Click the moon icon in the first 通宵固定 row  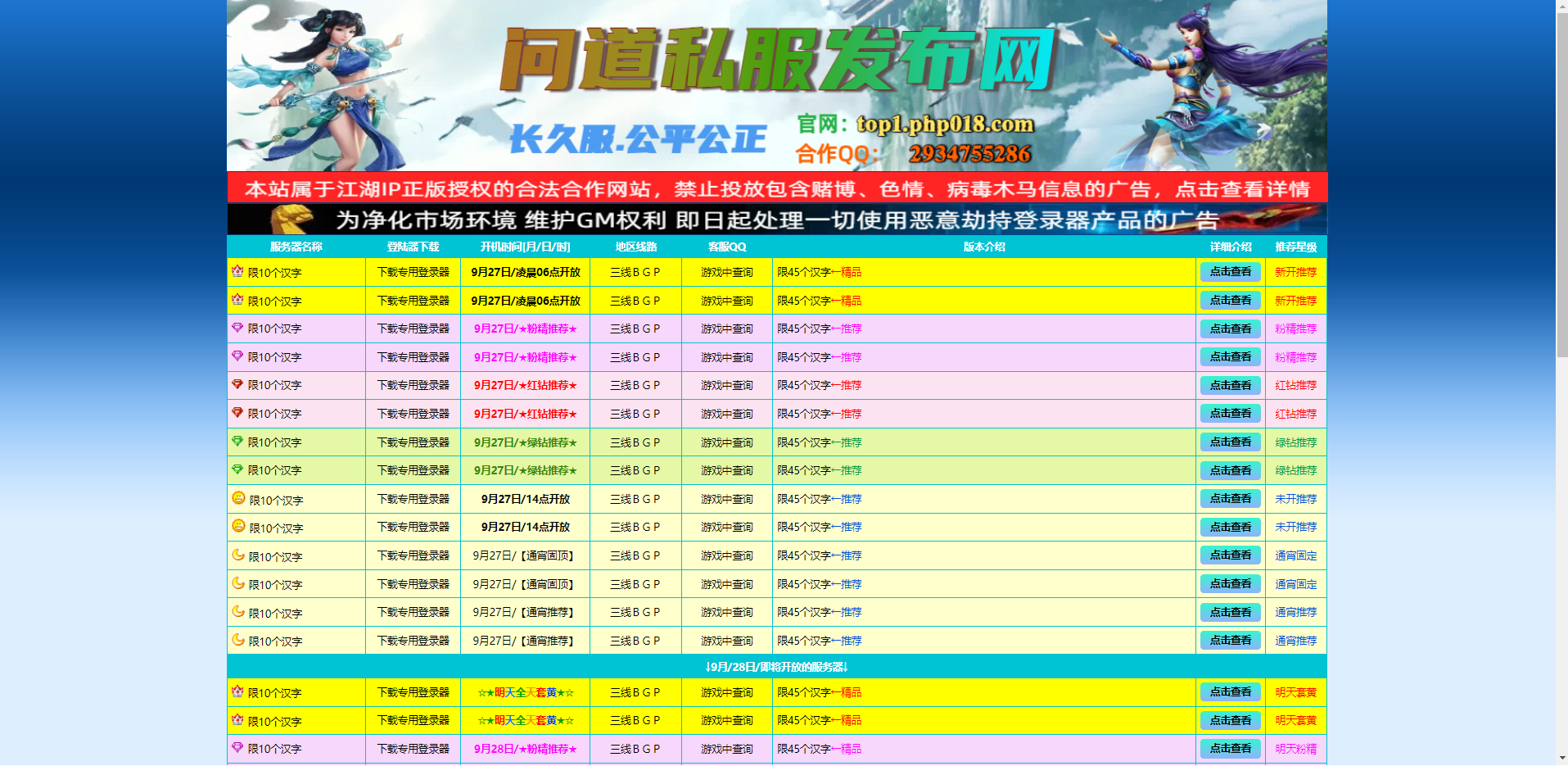238,554
